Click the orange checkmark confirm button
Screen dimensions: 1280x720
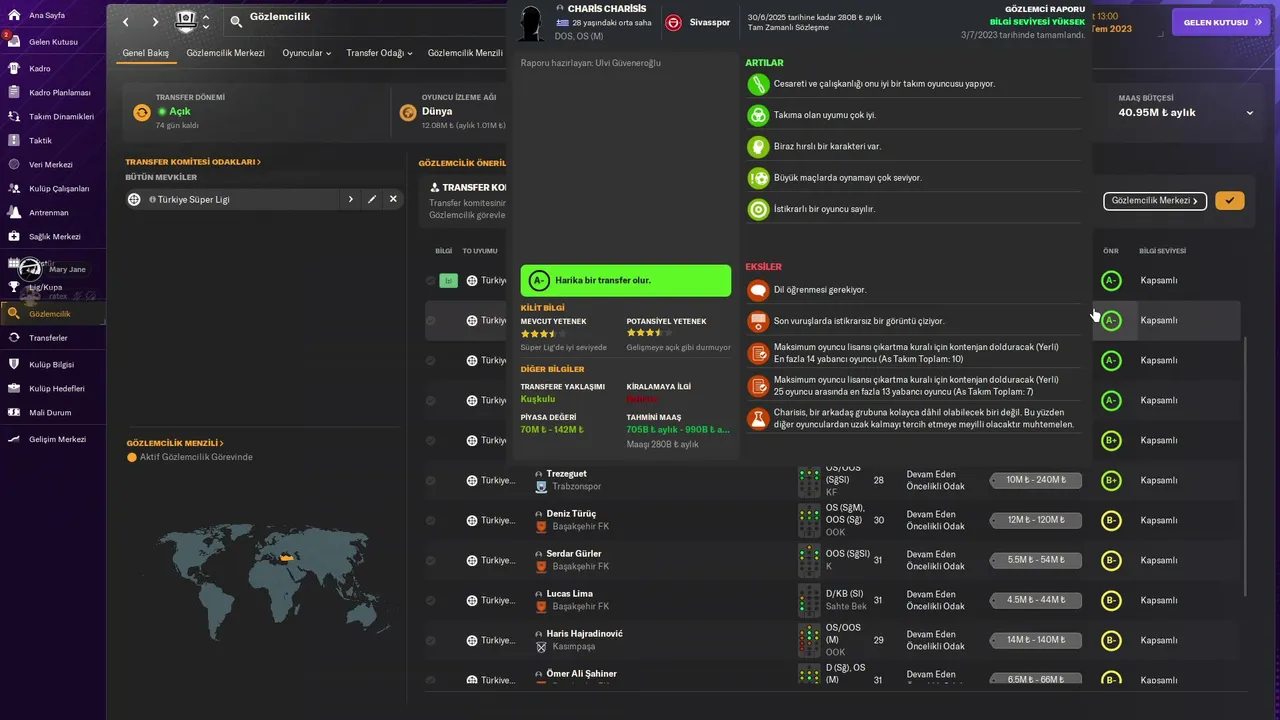(x=1230, y=201)
